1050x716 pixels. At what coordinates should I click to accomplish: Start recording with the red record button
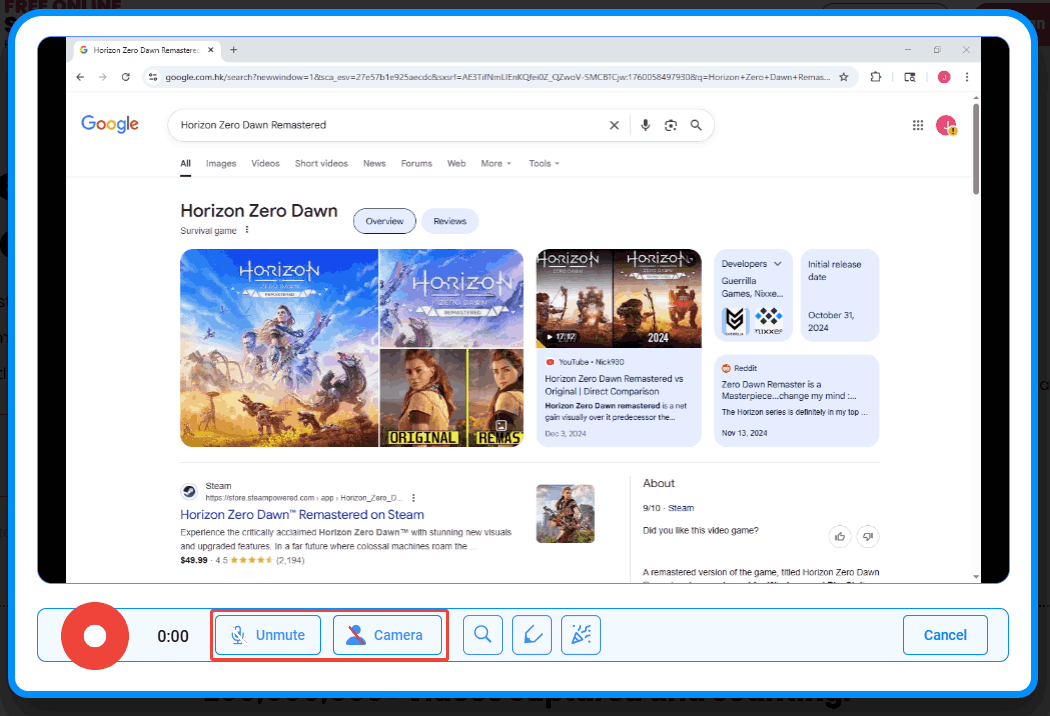click(95, 635)
